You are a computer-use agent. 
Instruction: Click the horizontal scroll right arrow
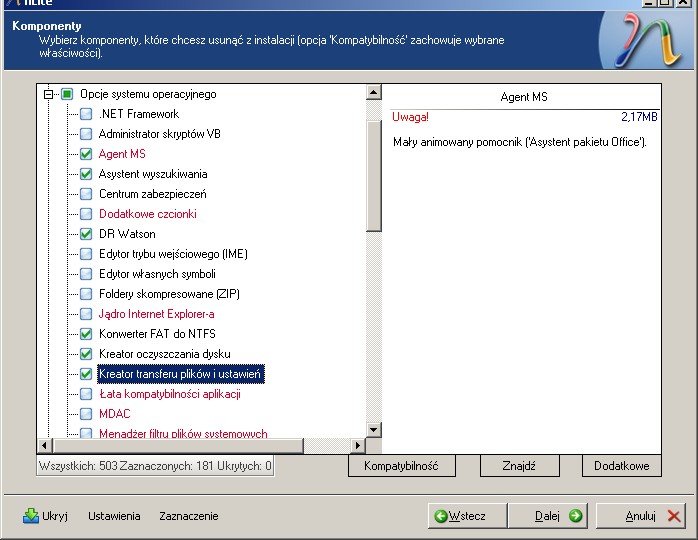click(357, 445)
